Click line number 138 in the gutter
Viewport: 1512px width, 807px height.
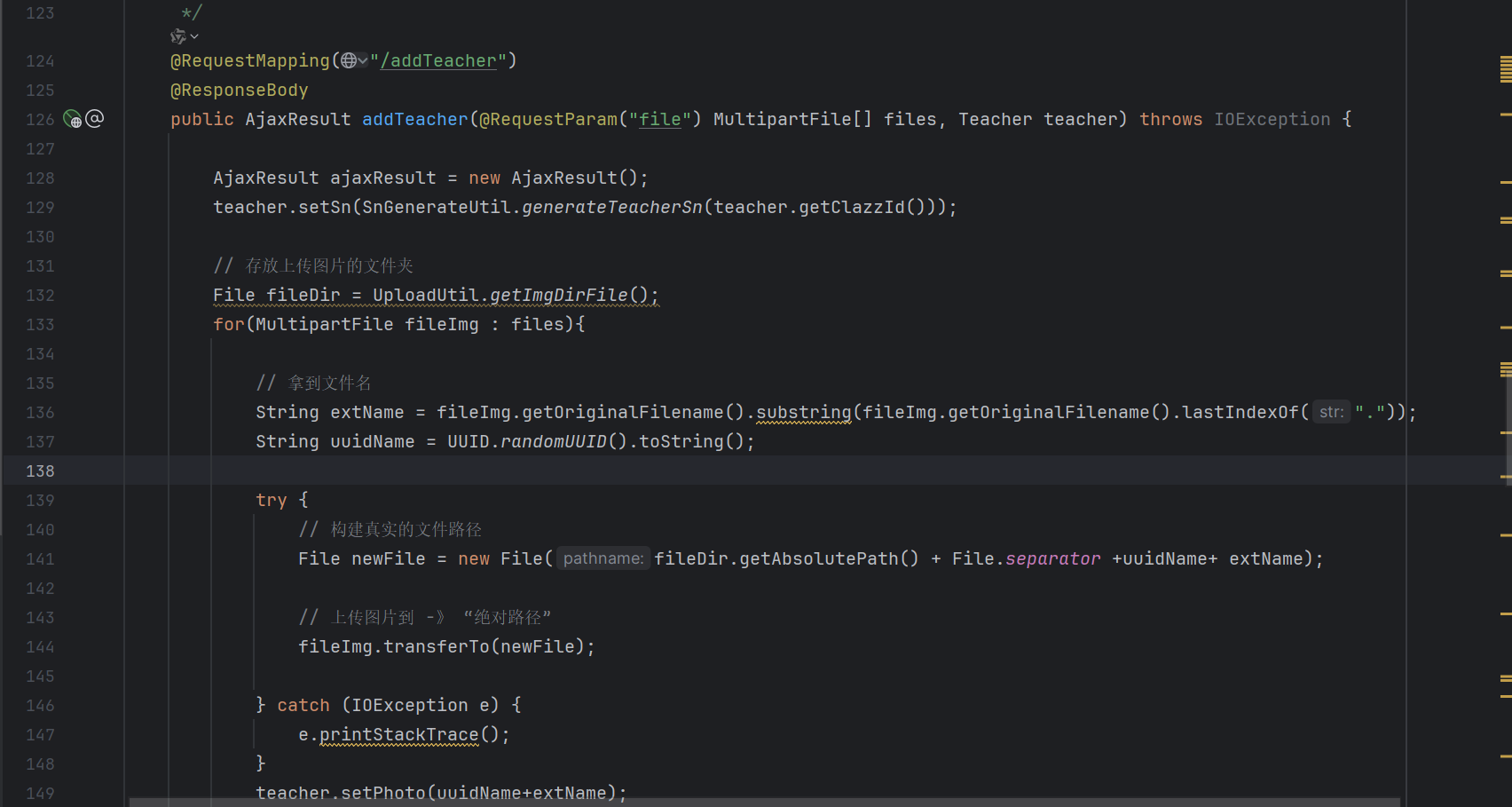click(x=40, y=471)
